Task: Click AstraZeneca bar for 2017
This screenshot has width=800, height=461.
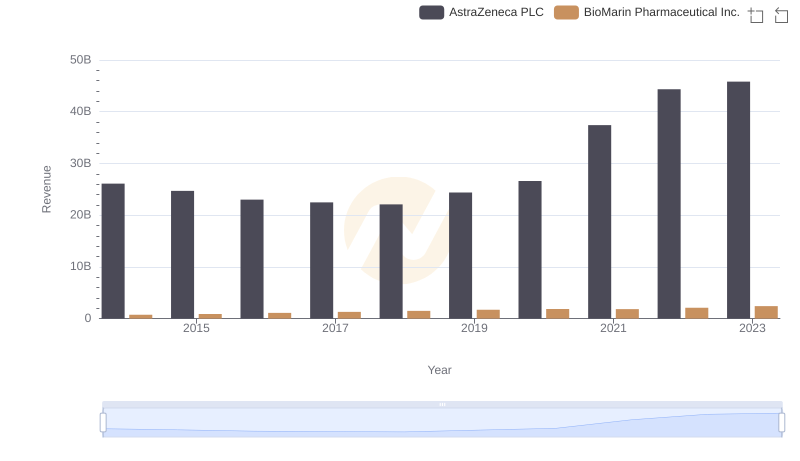Action: point(321,260)
